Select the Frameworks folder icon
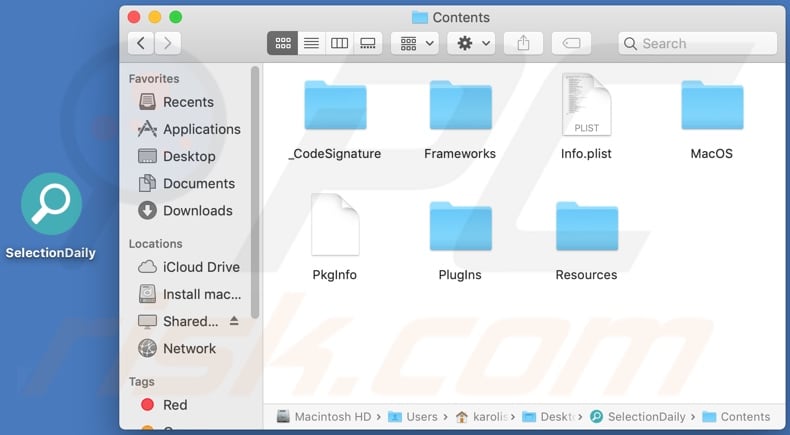The height and width of the screenshot is (435, 790). [460, 105]
